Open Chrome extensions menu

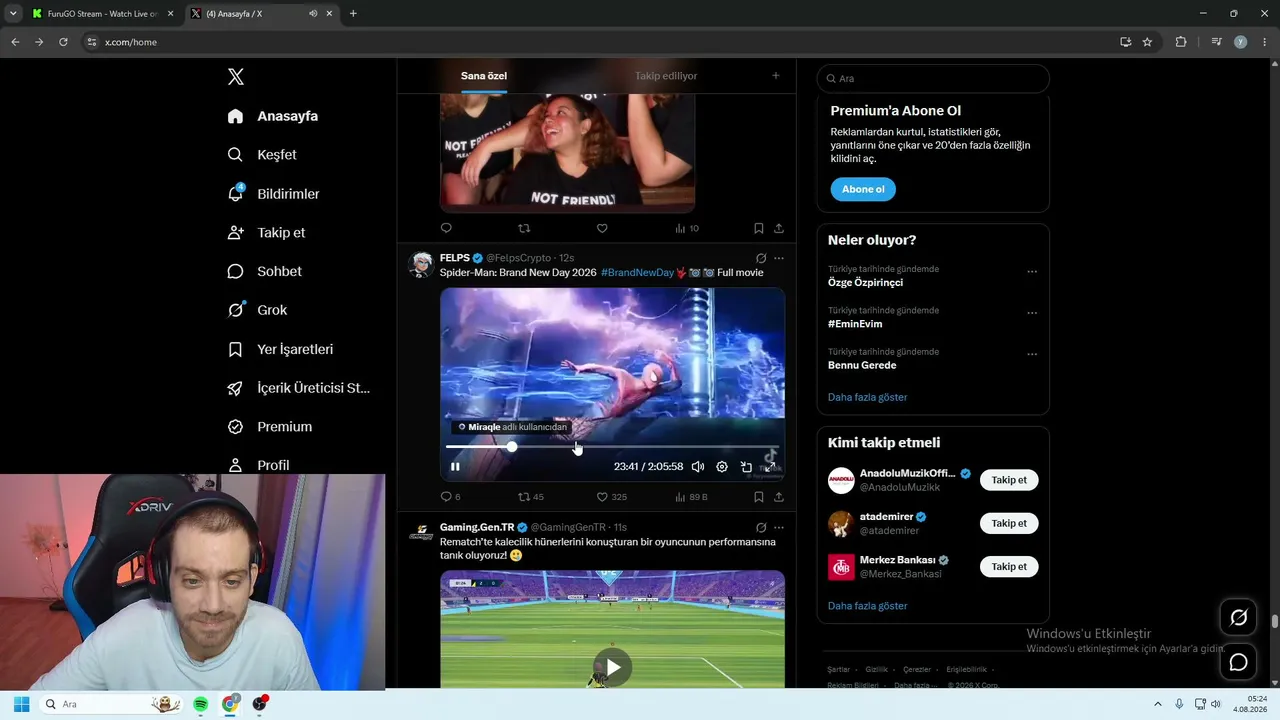coord(1181,42)
